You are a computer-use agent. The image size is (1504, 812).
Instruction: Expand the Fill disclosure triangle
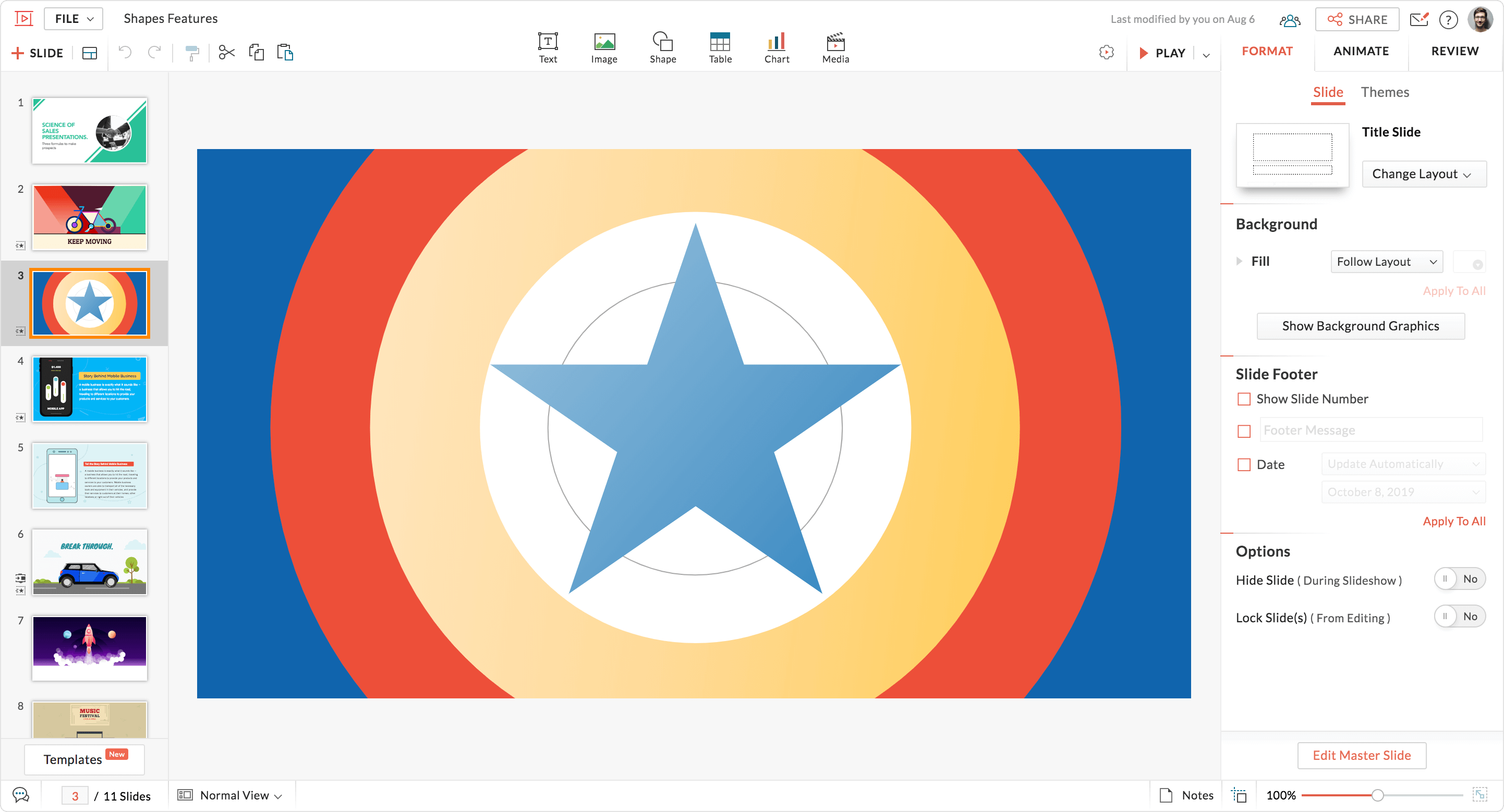click(x=1239, y=261)
